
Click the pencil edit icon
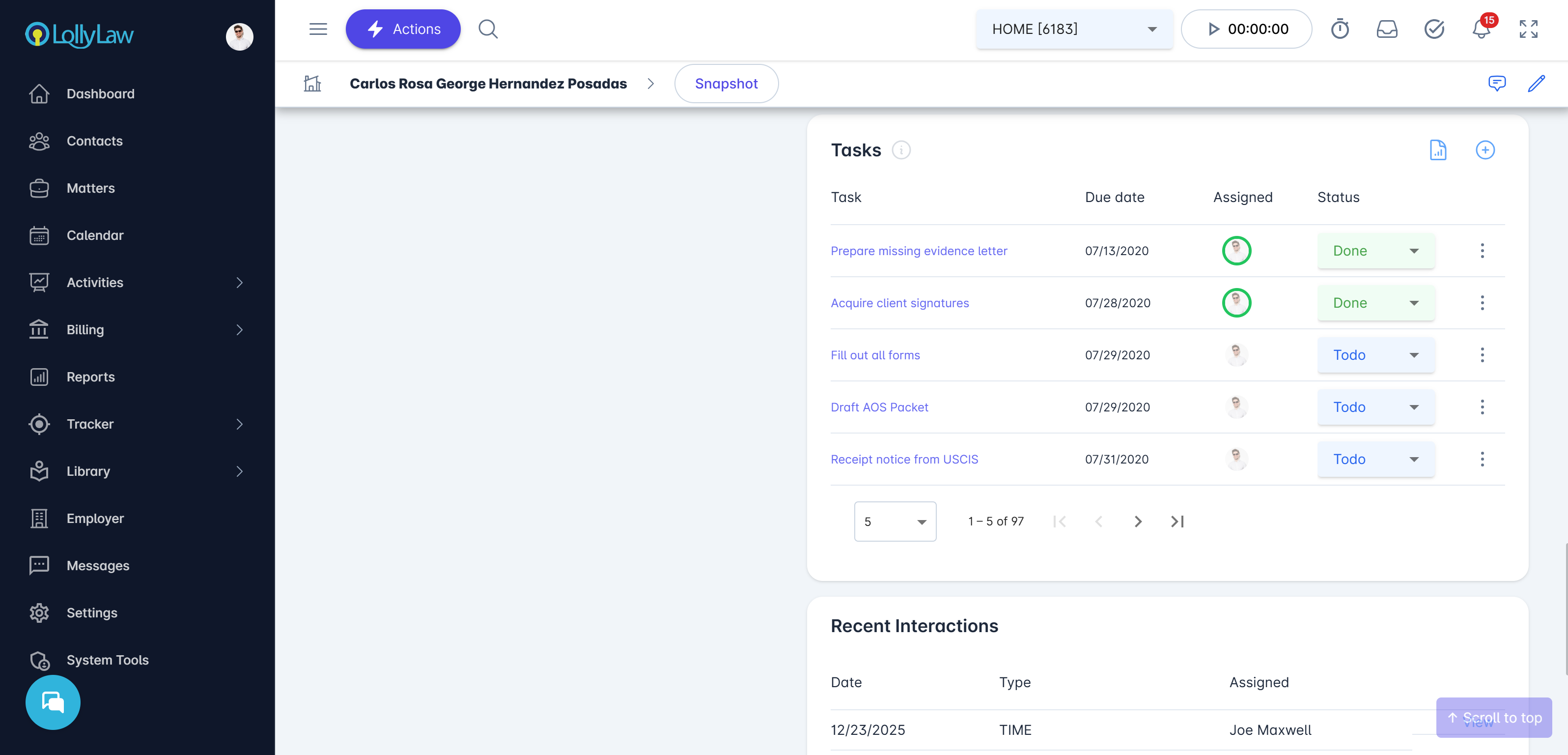[x=1536, y=84]
